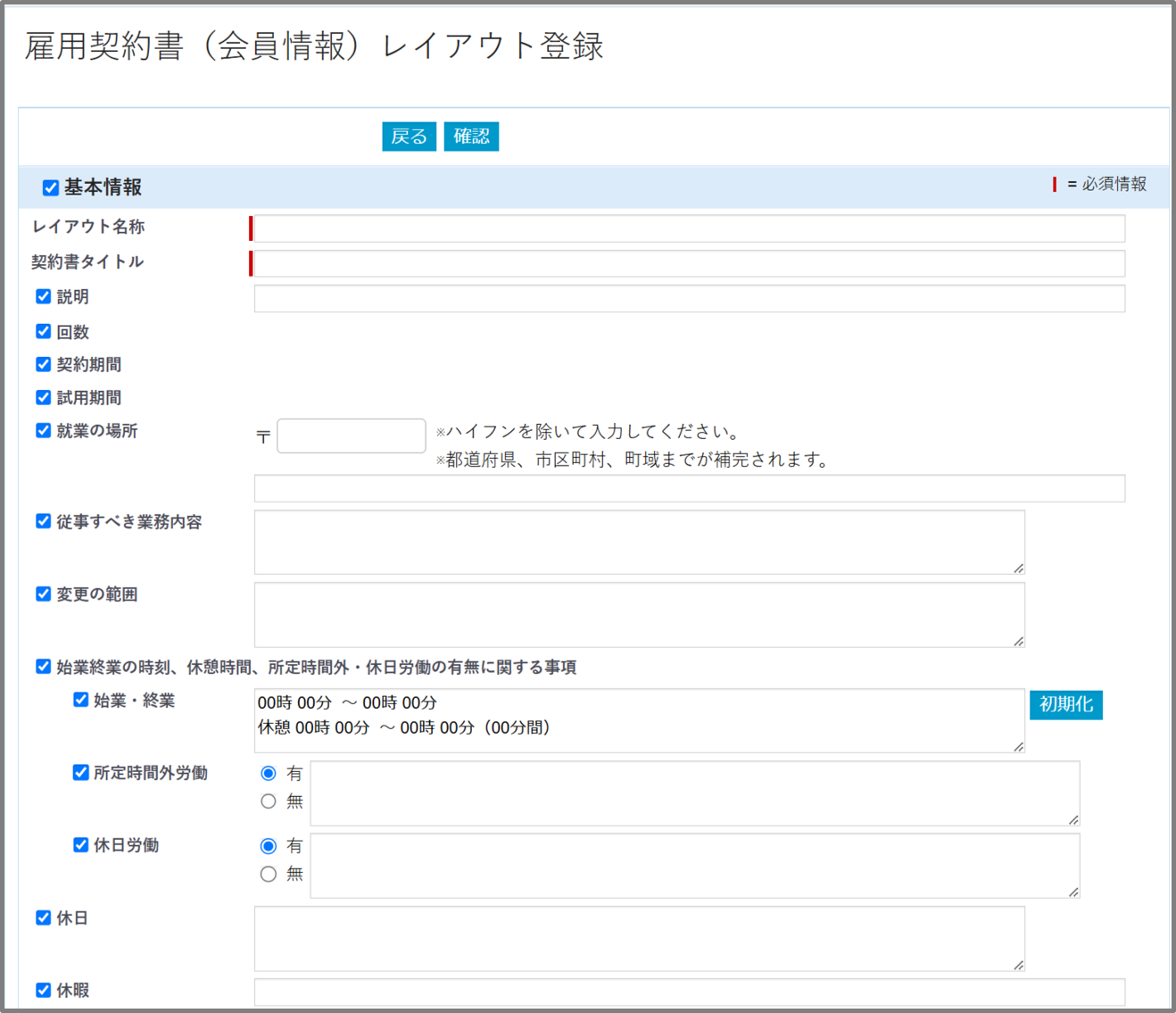Uncheck the 就業の場所 checkbox
The width and height of the screenshot is (1176, 1013).
coord(43,430)
